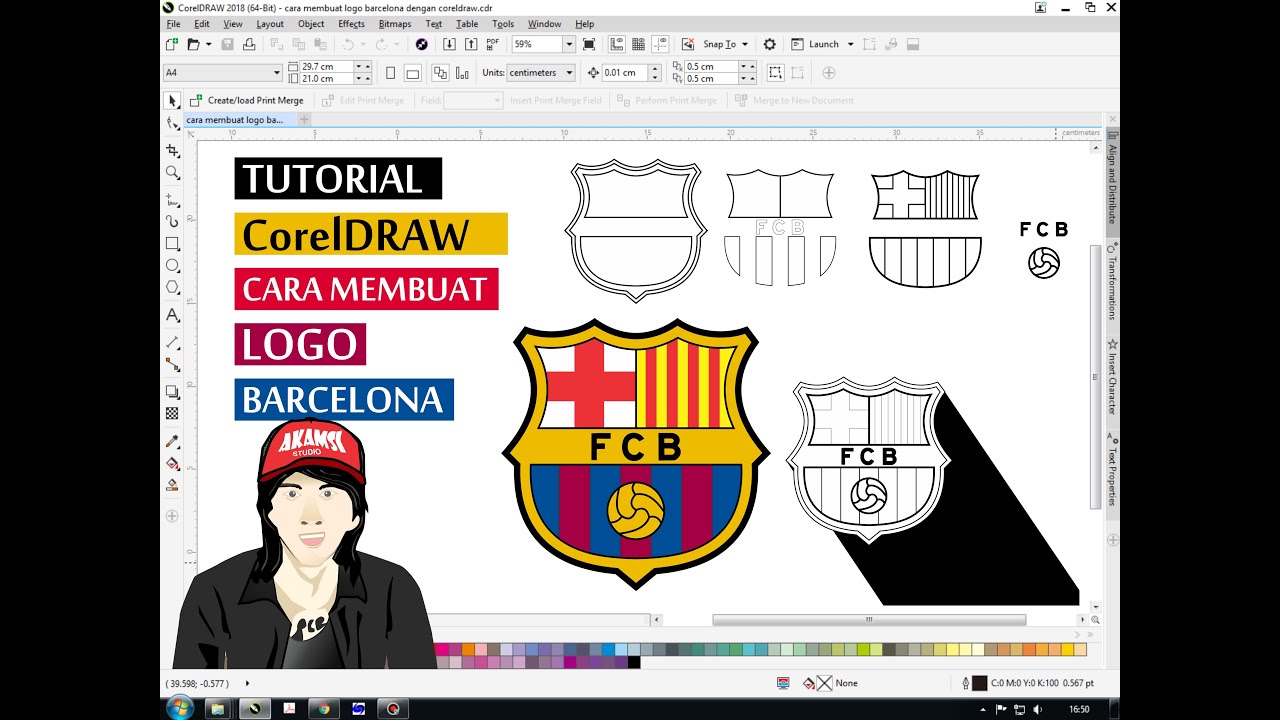Select the Artistic Media tool
The image size is (1280, 720).
172,221
